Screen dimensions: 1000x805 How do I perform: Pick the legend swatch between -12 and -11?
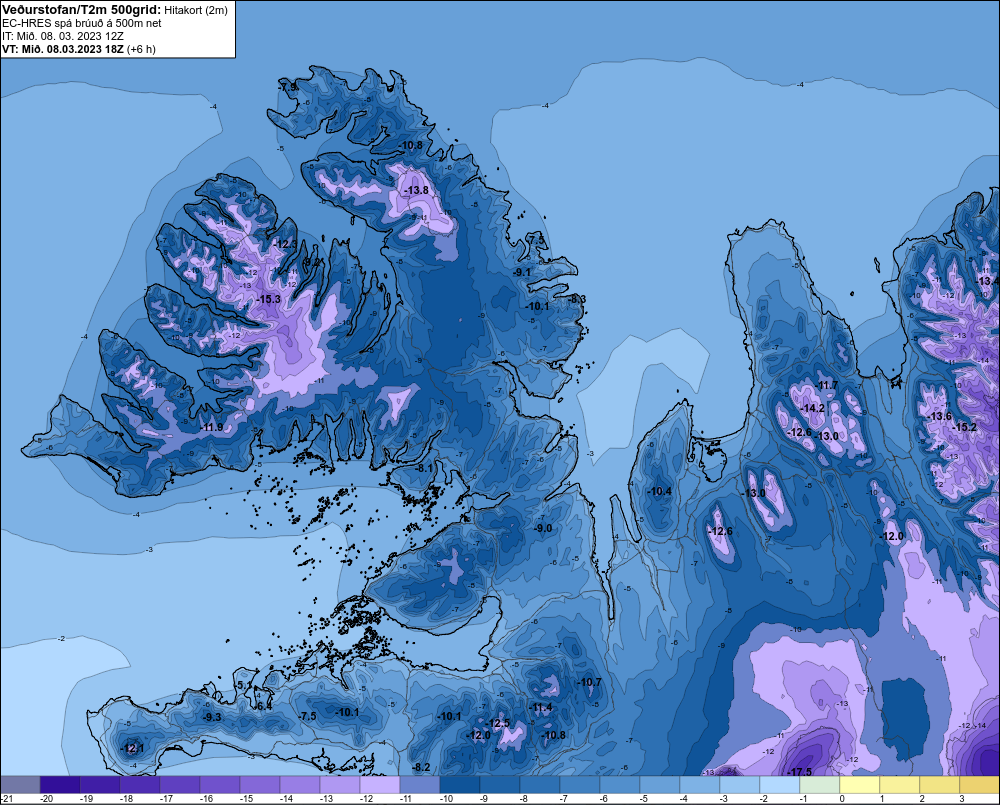click(380, 784)
